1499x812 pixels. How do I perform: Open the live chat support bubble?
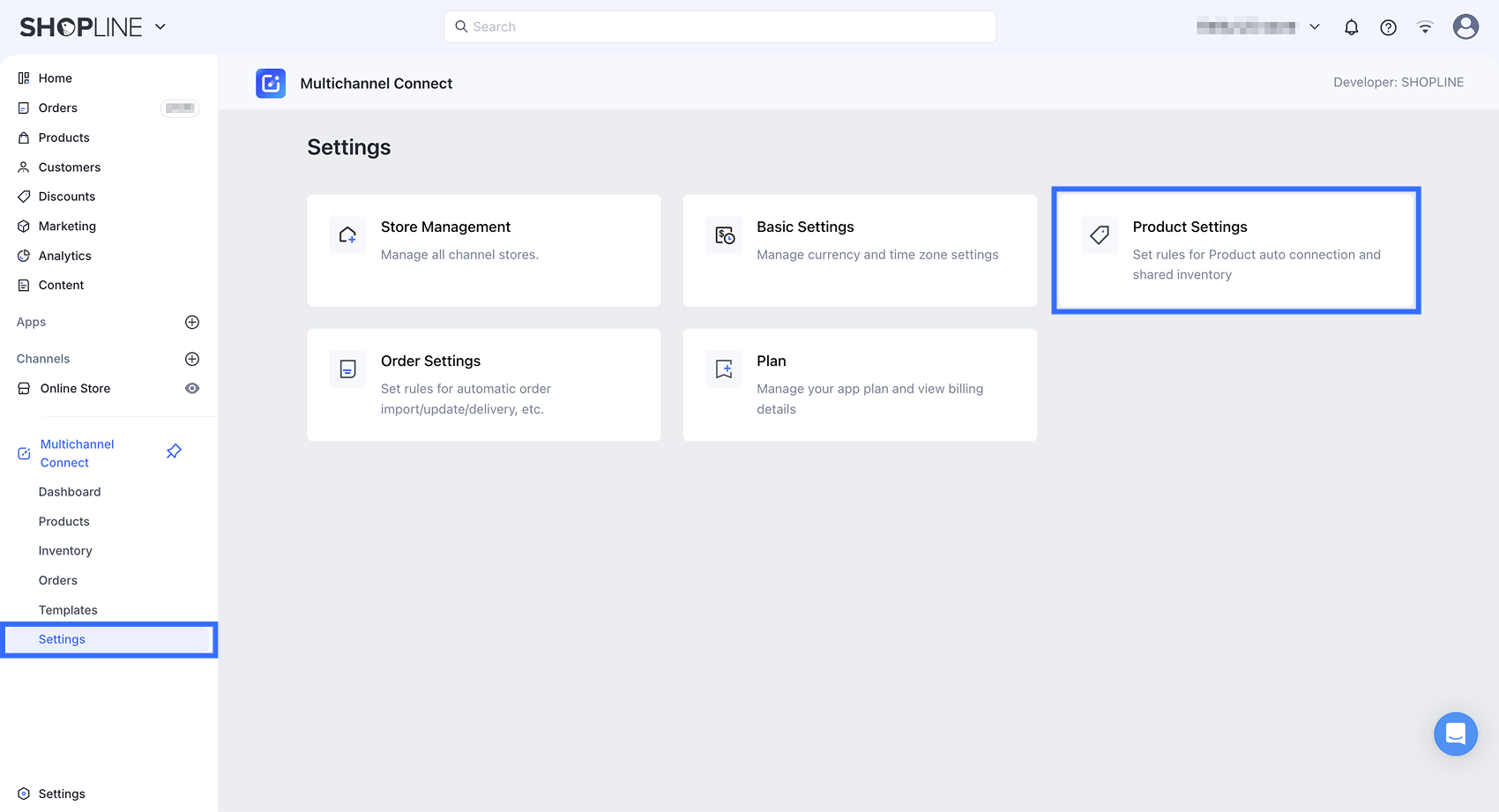pyautogui.click(x=1455, y=734)
